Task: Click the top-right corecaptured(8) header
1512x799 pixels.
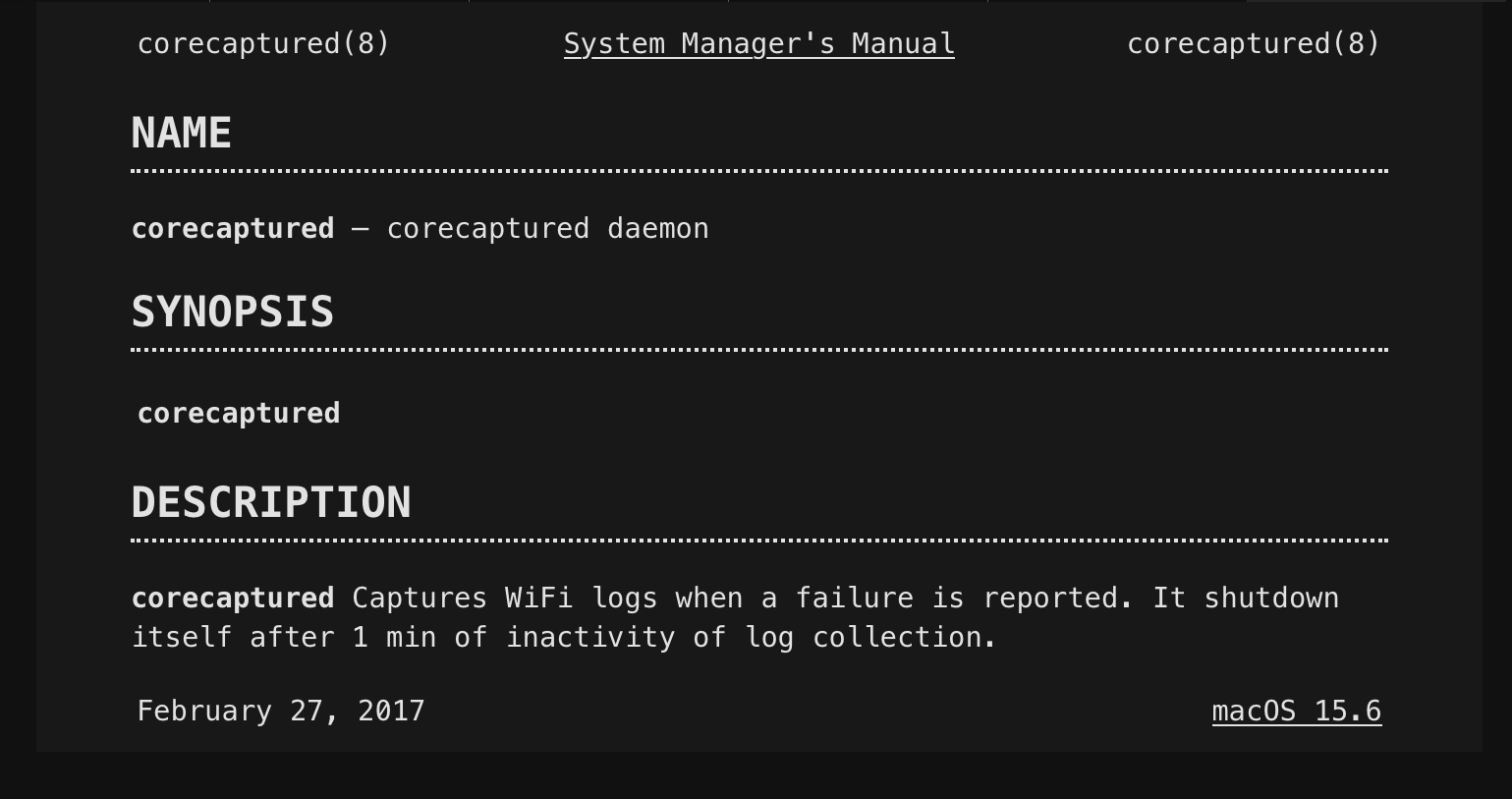Action: pos(1253,44)
